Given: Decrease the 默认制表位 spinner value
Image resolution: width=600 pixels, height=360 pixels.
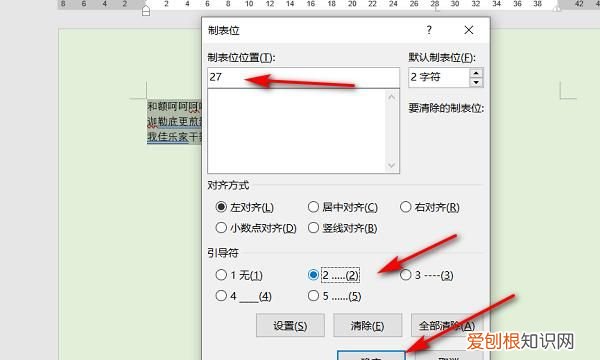Looking at the screenshot, I should click(x=476, y=82).
